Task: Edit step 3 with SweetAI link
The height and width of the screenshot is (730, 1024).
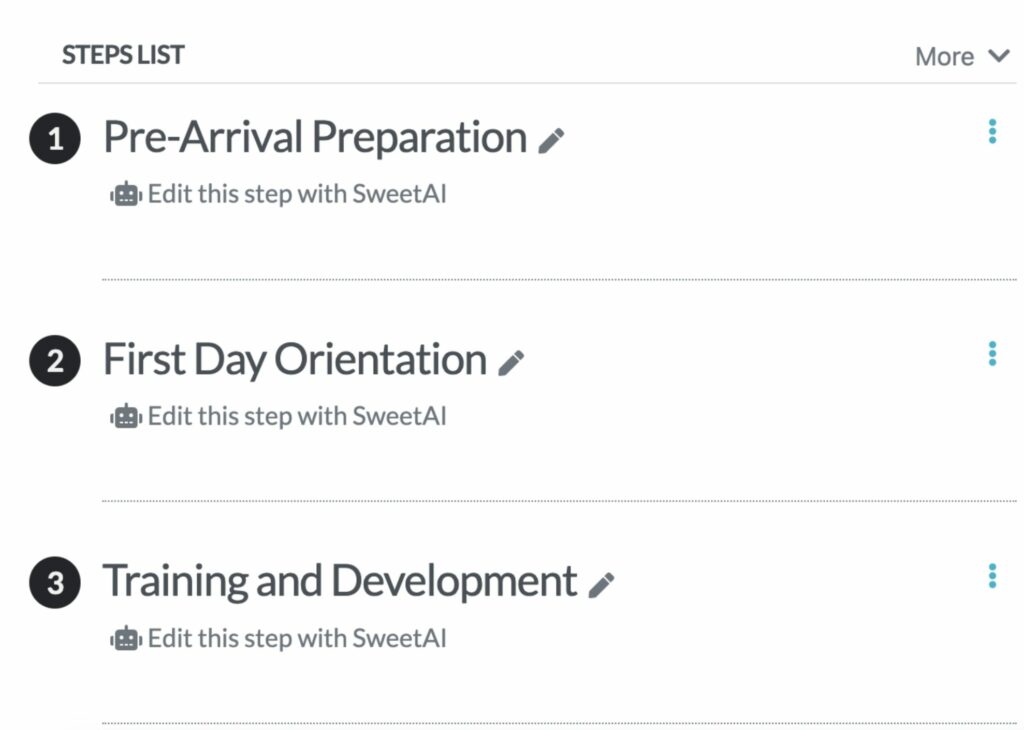Action: pos(296,638)
